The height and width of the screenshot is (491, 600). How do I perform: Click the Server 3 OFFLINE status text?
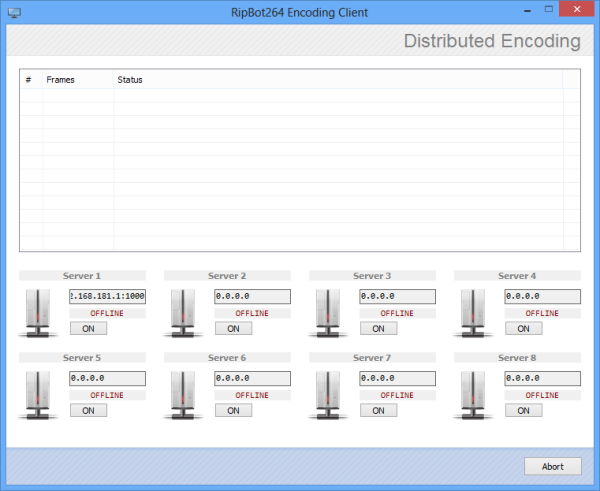point(397,313)
